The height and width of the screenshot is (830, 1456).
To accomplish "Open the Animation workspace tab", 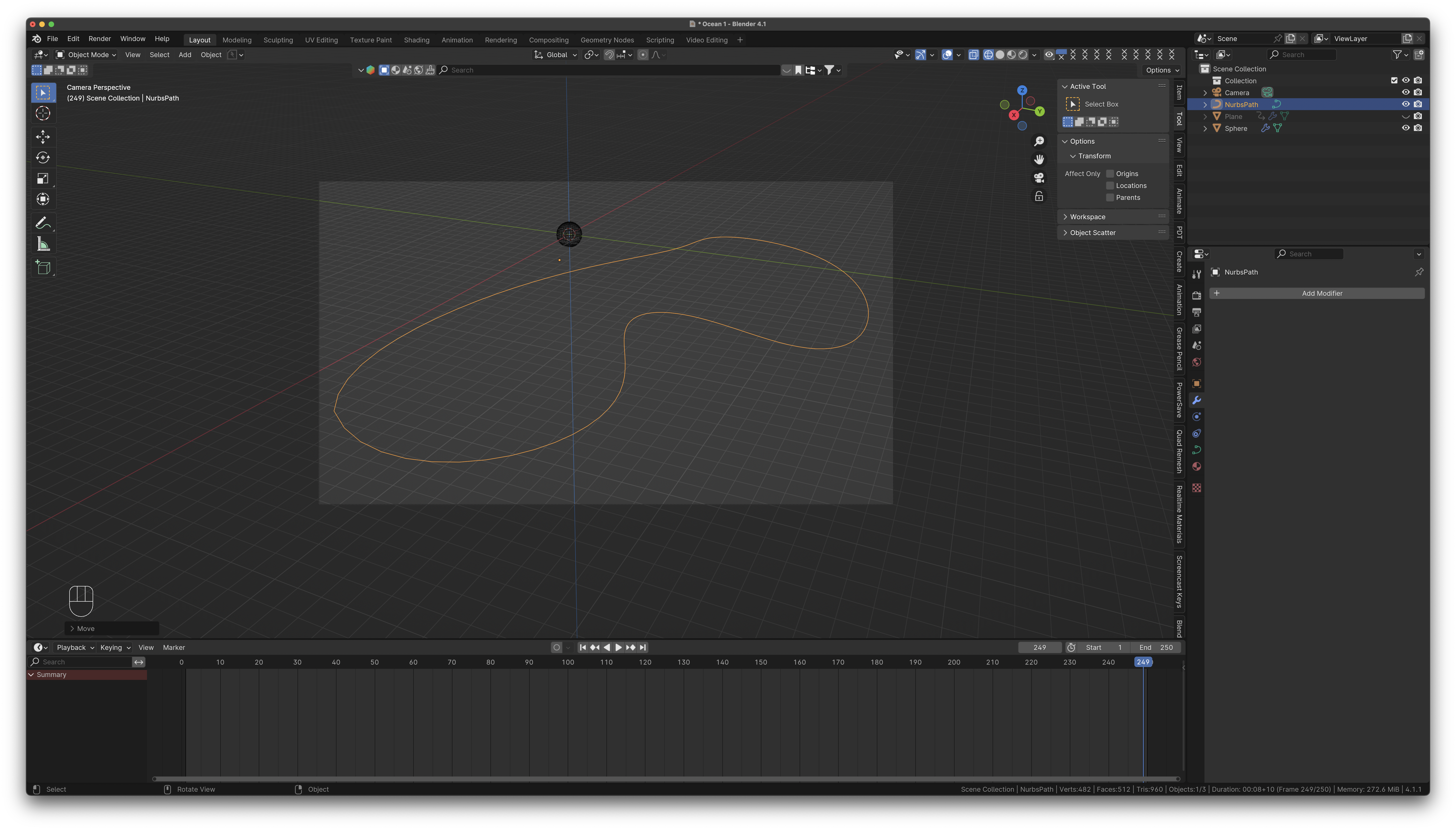I will coord(457,40).
